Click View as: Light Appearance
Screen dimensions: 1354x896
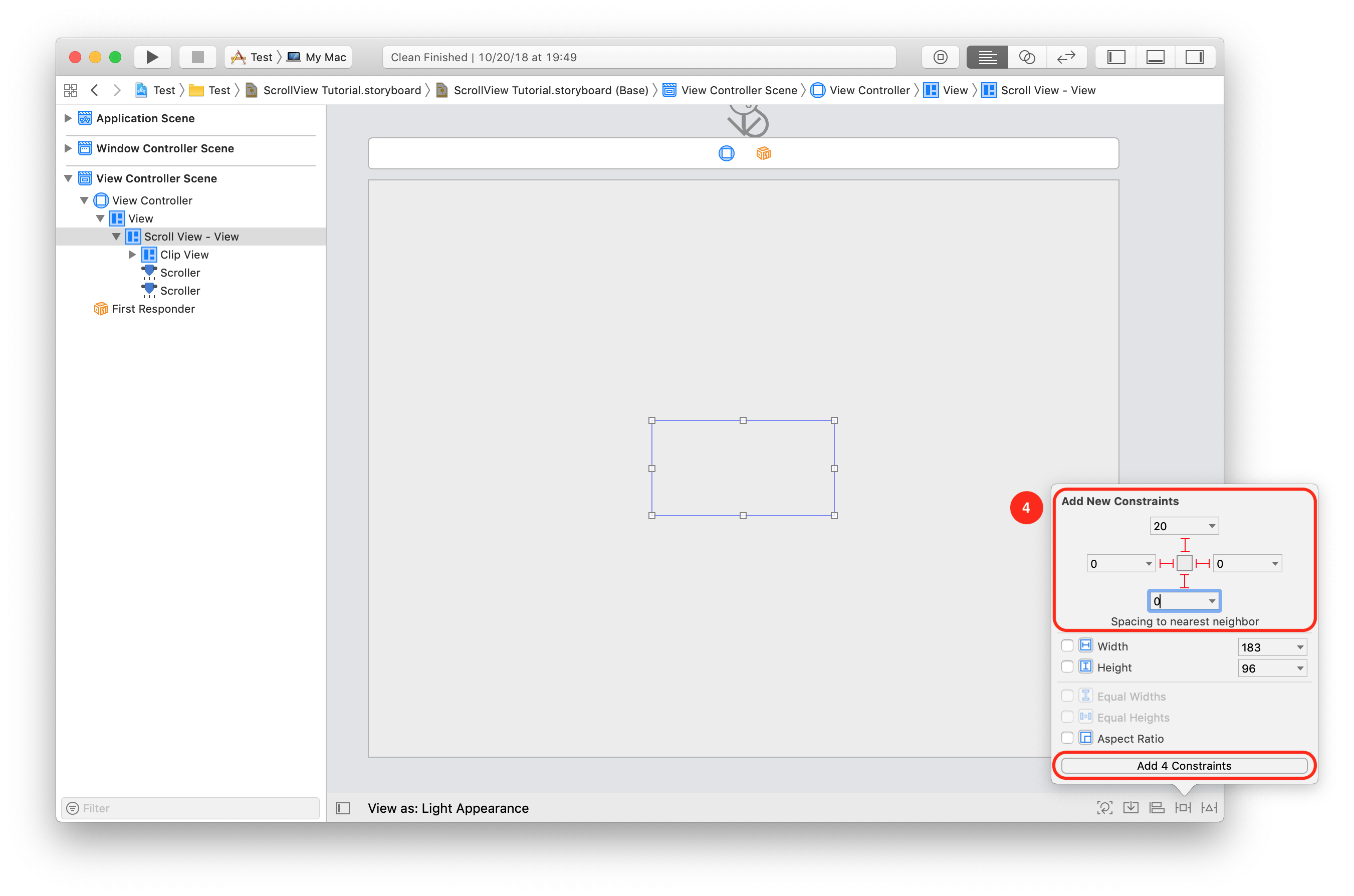pos(448,807)
